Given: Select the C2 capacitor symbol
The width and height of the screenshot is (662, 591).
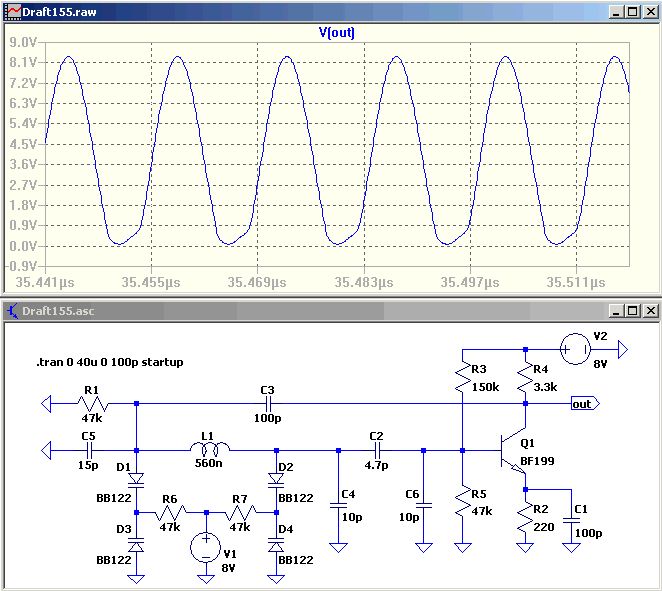Looking at the screenshot, I should click(x=377, y=450).
